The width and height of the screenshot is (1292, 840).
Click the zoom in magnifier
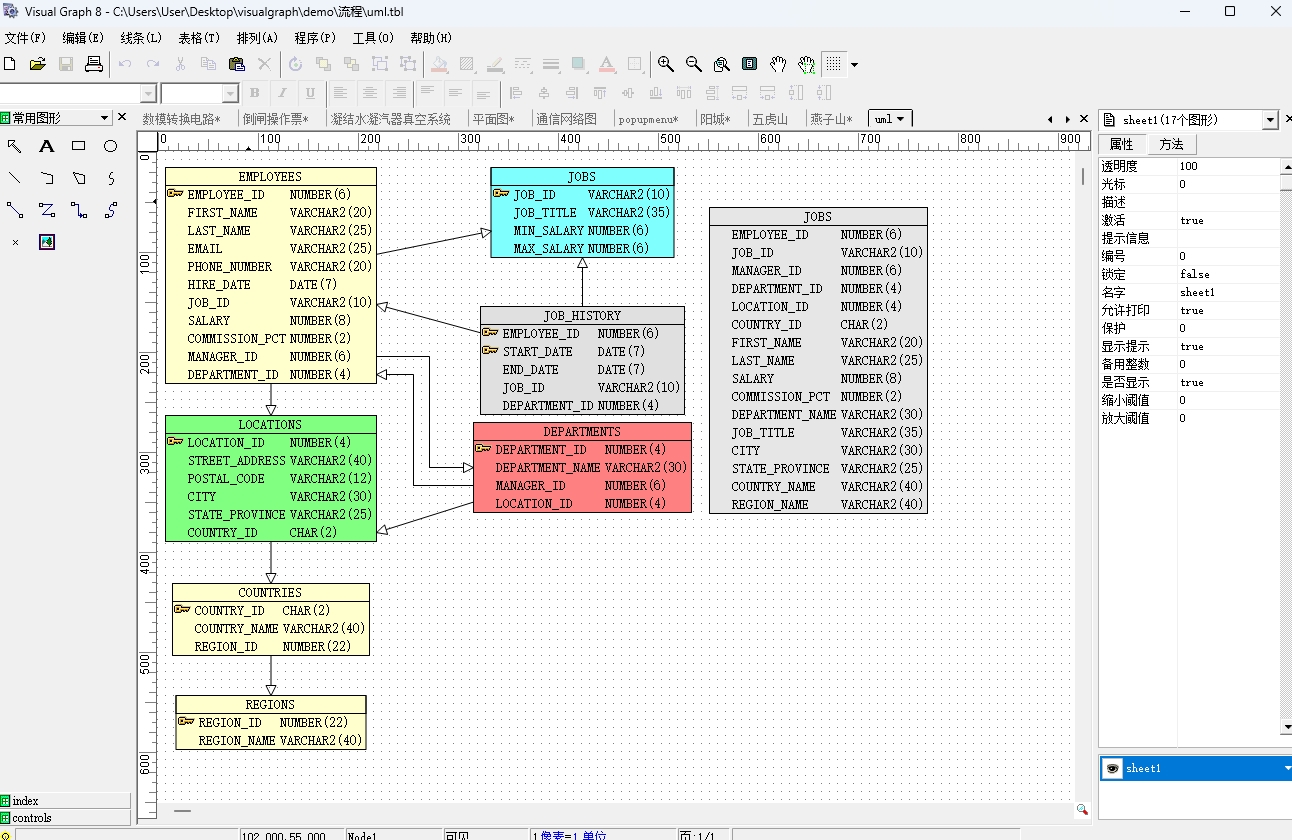666,64
